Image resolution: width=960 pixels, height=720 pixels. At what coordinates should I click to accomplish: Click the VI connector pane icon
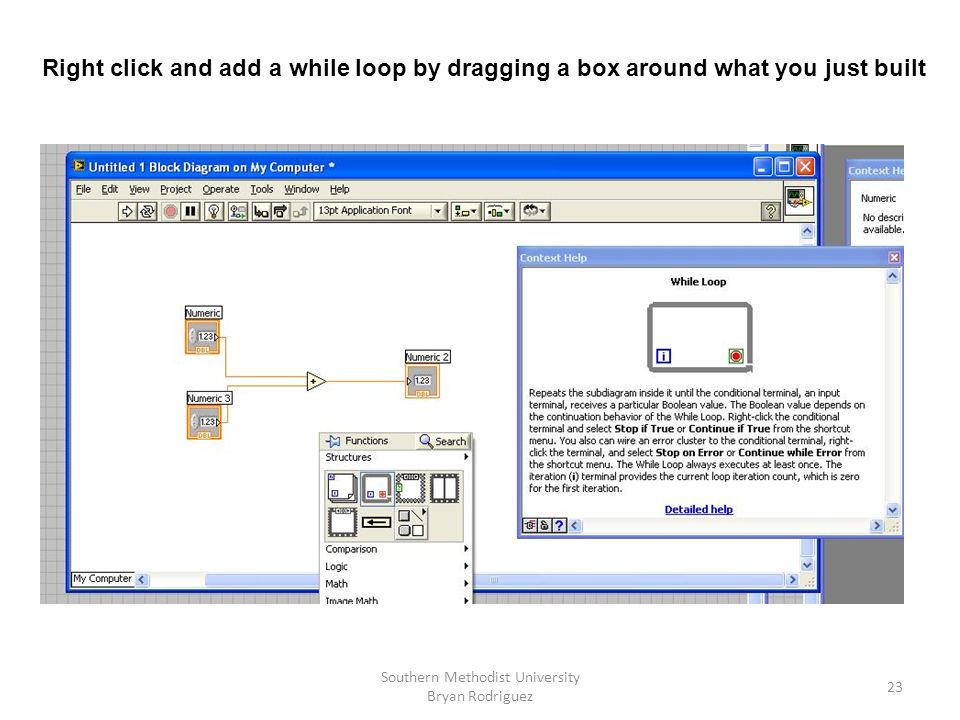coord(799,200)
